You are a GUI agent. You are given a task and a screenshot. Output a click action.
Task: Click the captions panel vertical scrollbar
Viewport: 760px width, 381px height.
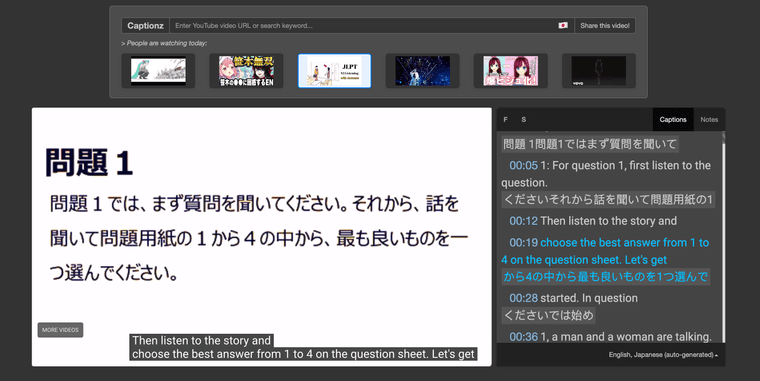coord(723,237)
